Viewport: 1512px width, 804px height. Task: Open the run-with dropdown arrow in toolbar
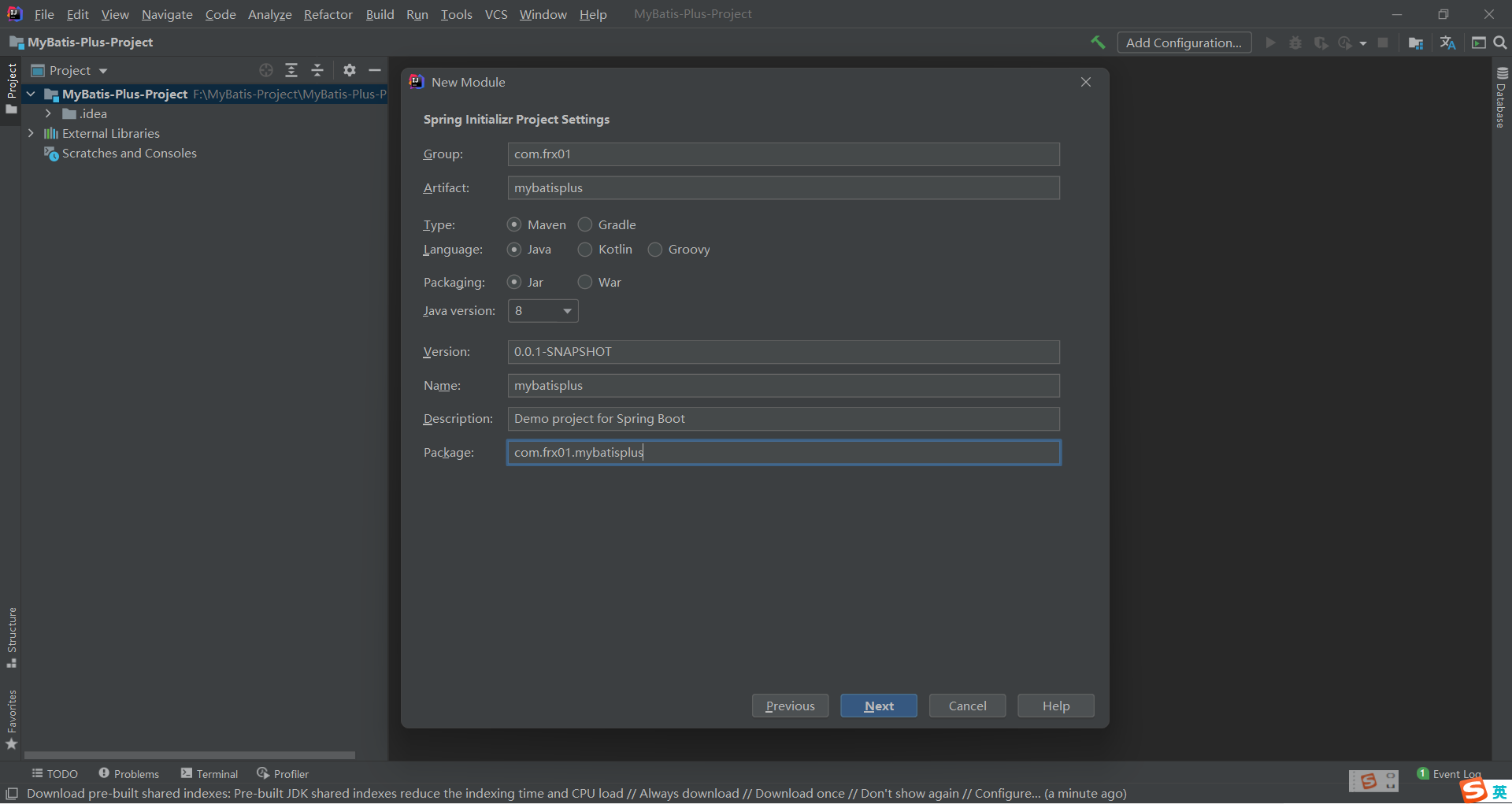click(x=1363, y=43)
